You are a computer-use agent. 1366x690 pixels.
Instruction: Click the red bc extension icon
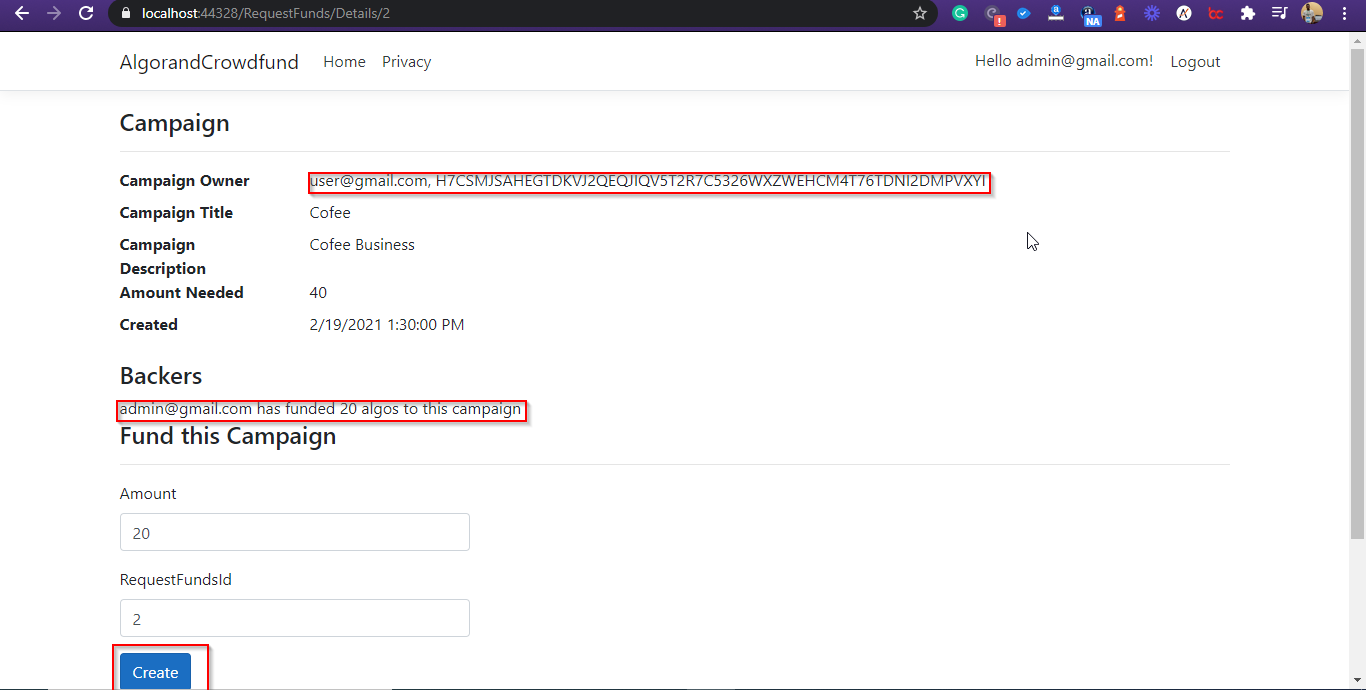[1216, 14]
